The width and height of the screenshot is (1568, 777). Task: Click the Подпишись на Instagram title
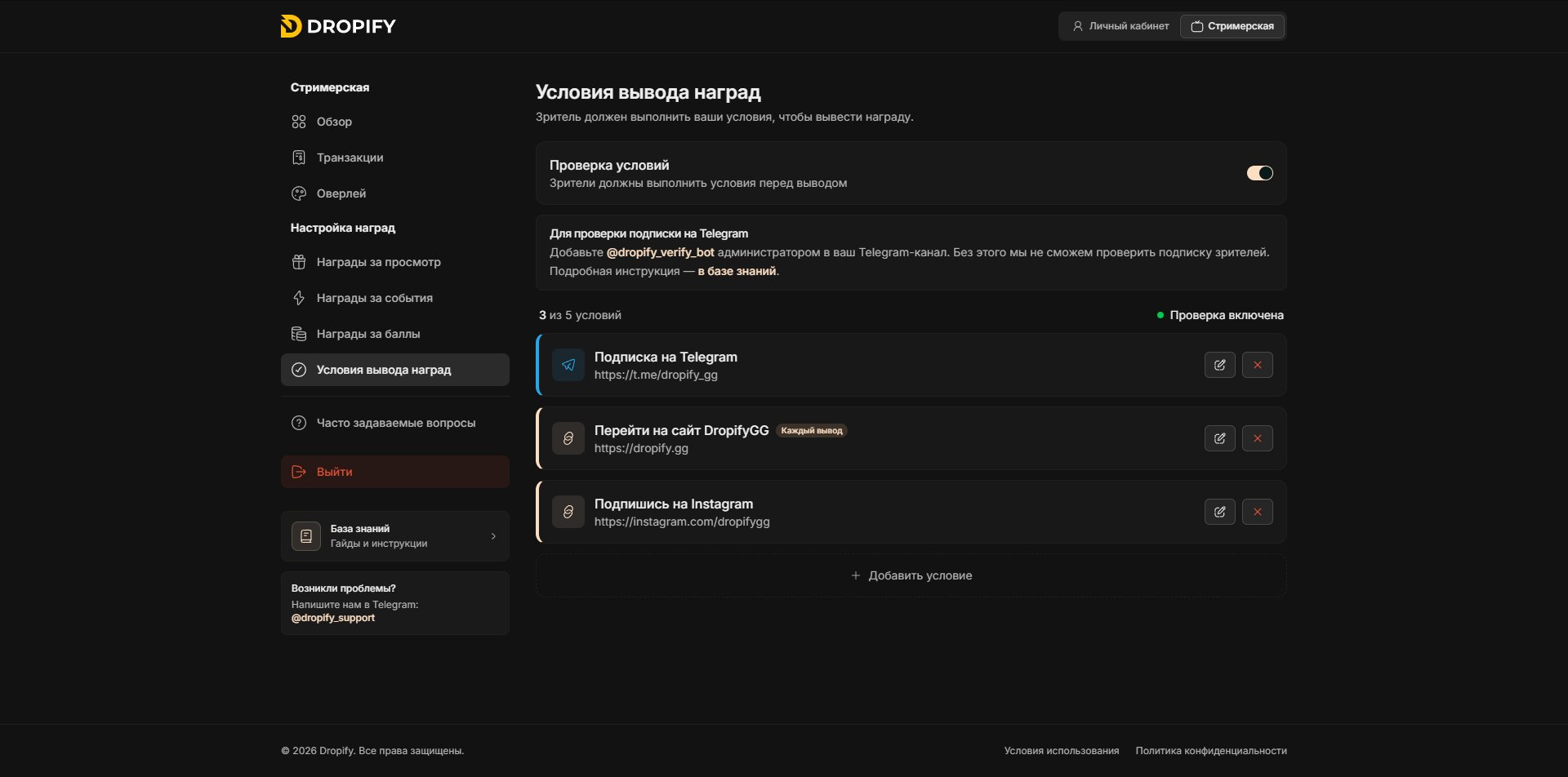pos(674,504)
